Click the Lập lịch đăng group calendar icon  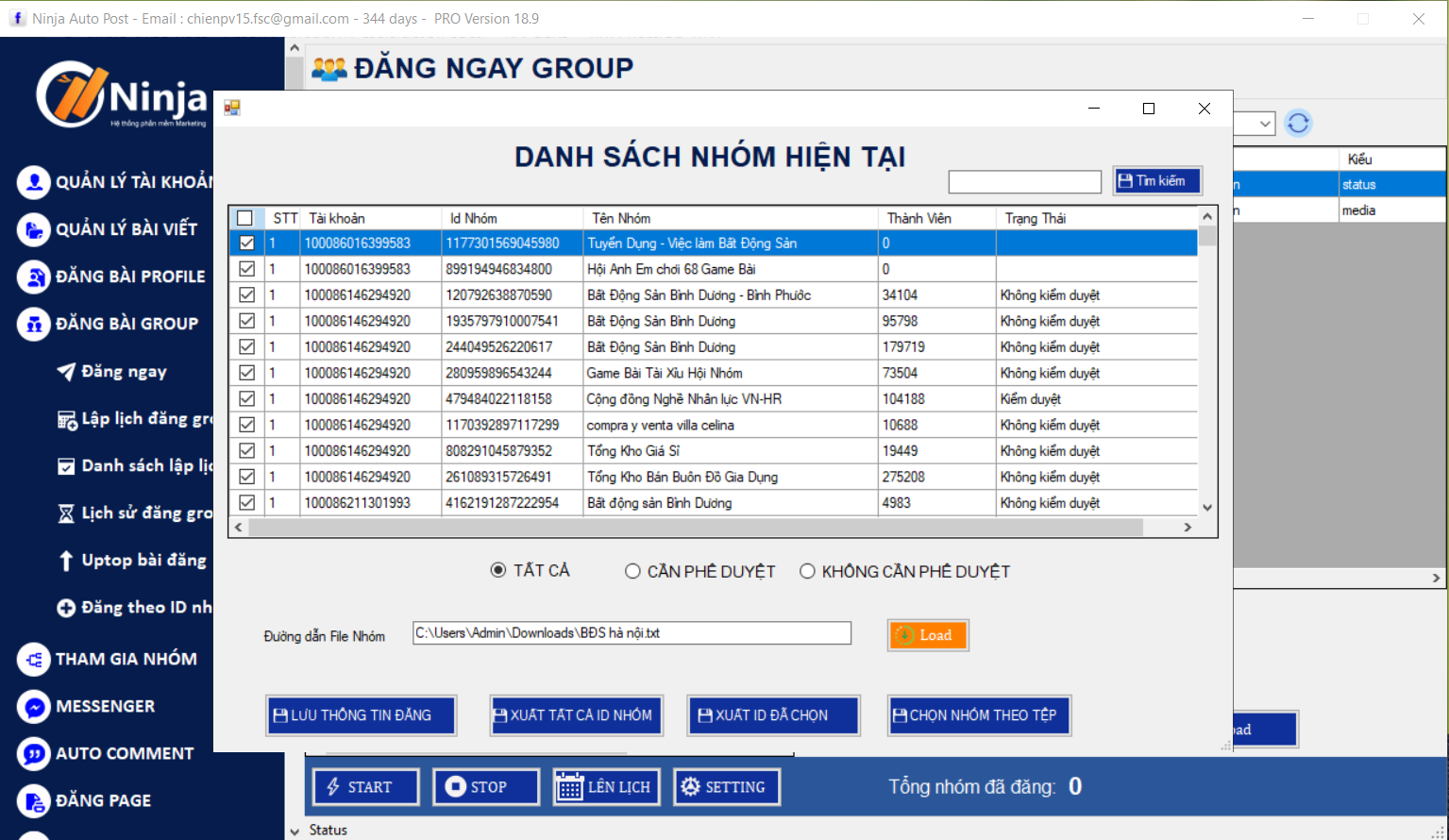[67, 419]
